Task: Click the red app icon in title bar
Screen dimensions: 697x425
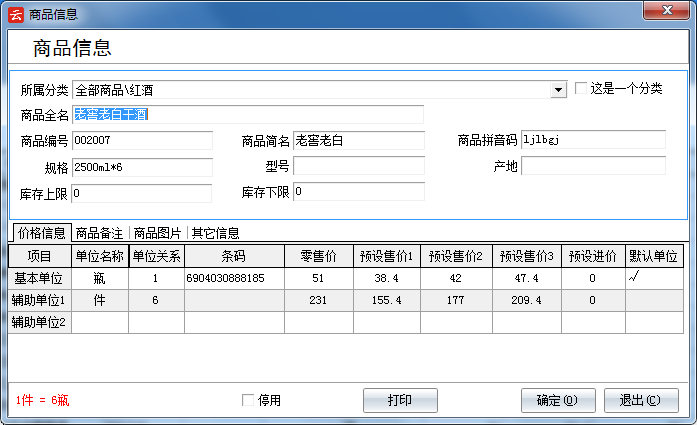Action: tap(14, 13)
